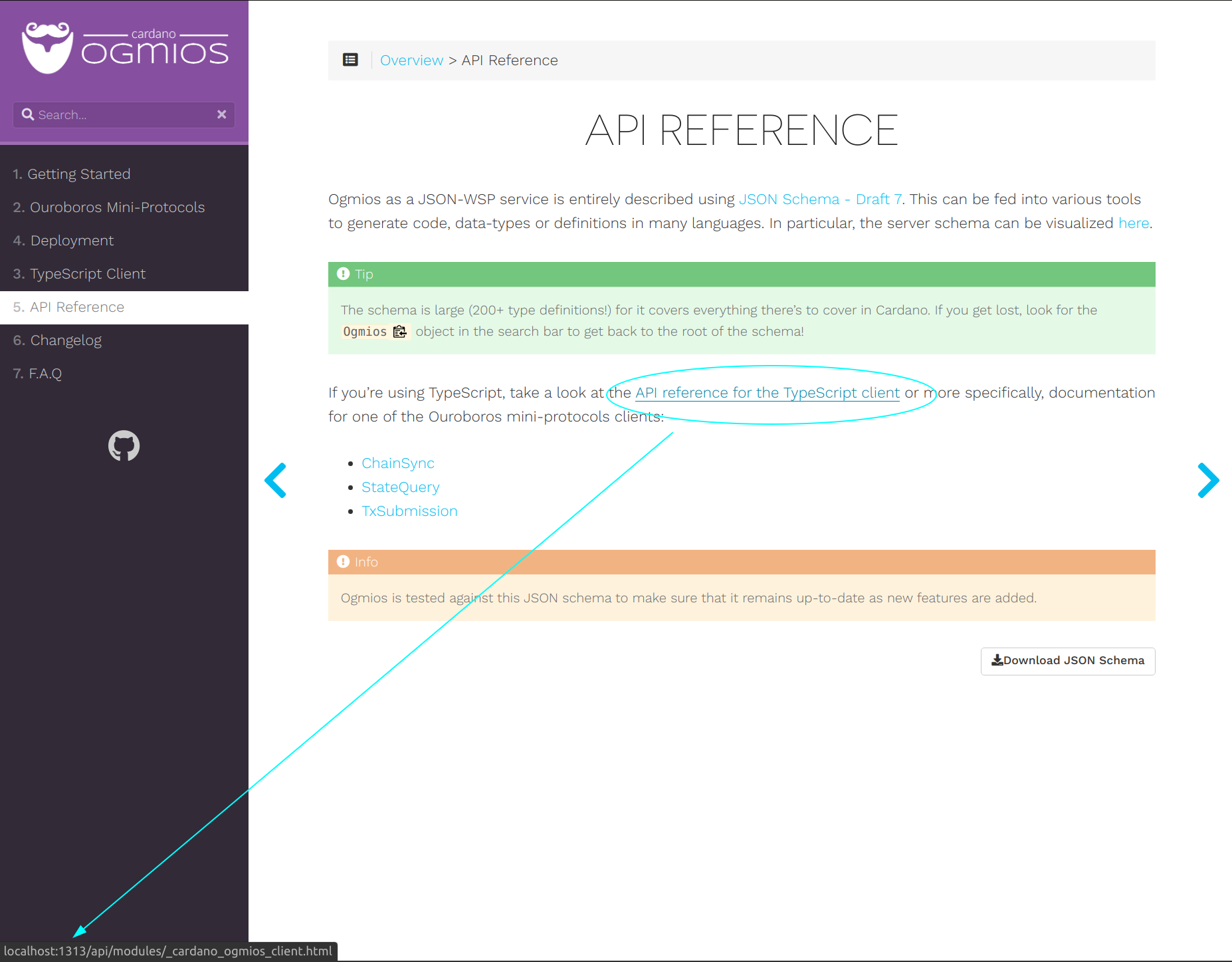
Task: Open JSON Schema - Draft 7 link
Action: click(x=820, y=199)
